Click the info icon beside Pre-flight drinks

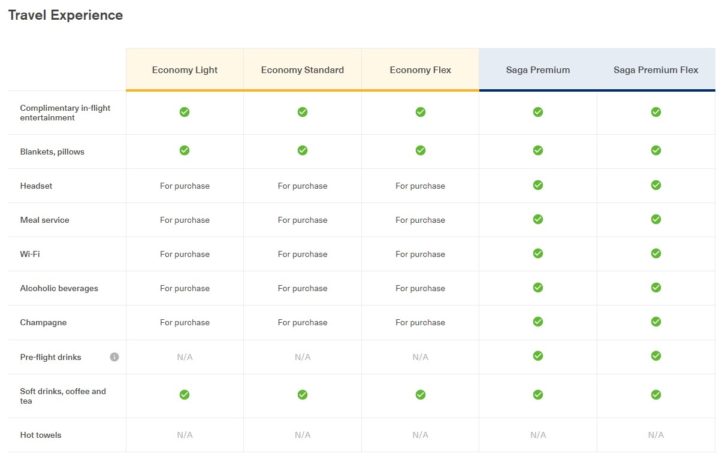[114, 357]
